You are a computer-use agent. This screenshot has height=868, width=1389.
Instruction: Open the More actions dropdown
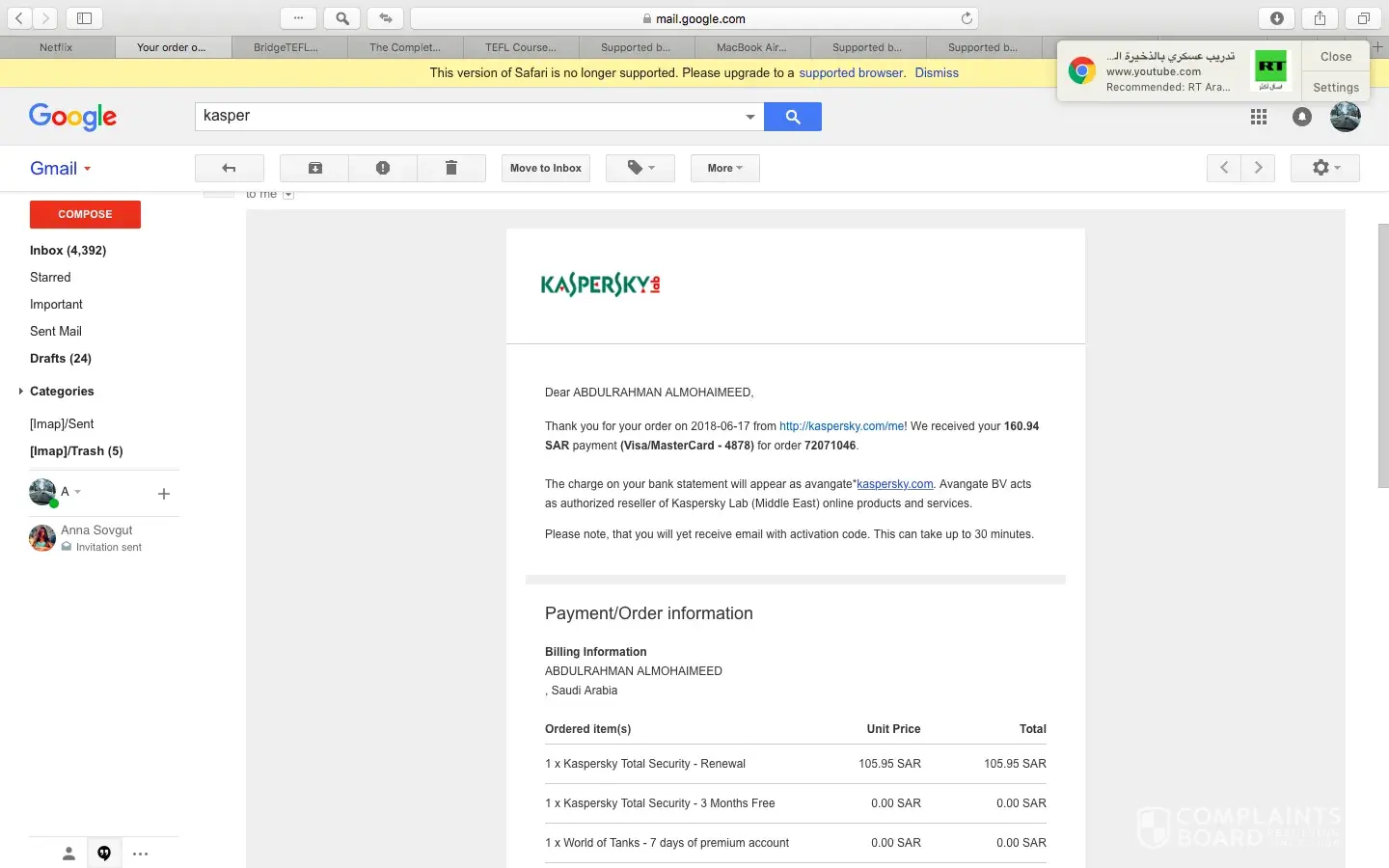pyautogui.click(x=724, y=168)
